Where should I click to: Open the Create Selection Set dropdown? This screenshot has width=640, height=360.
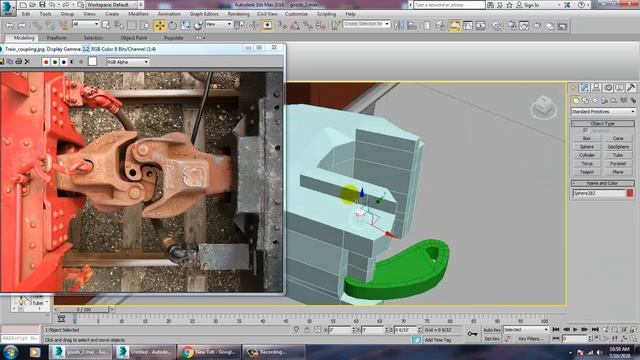pos(367,24)
